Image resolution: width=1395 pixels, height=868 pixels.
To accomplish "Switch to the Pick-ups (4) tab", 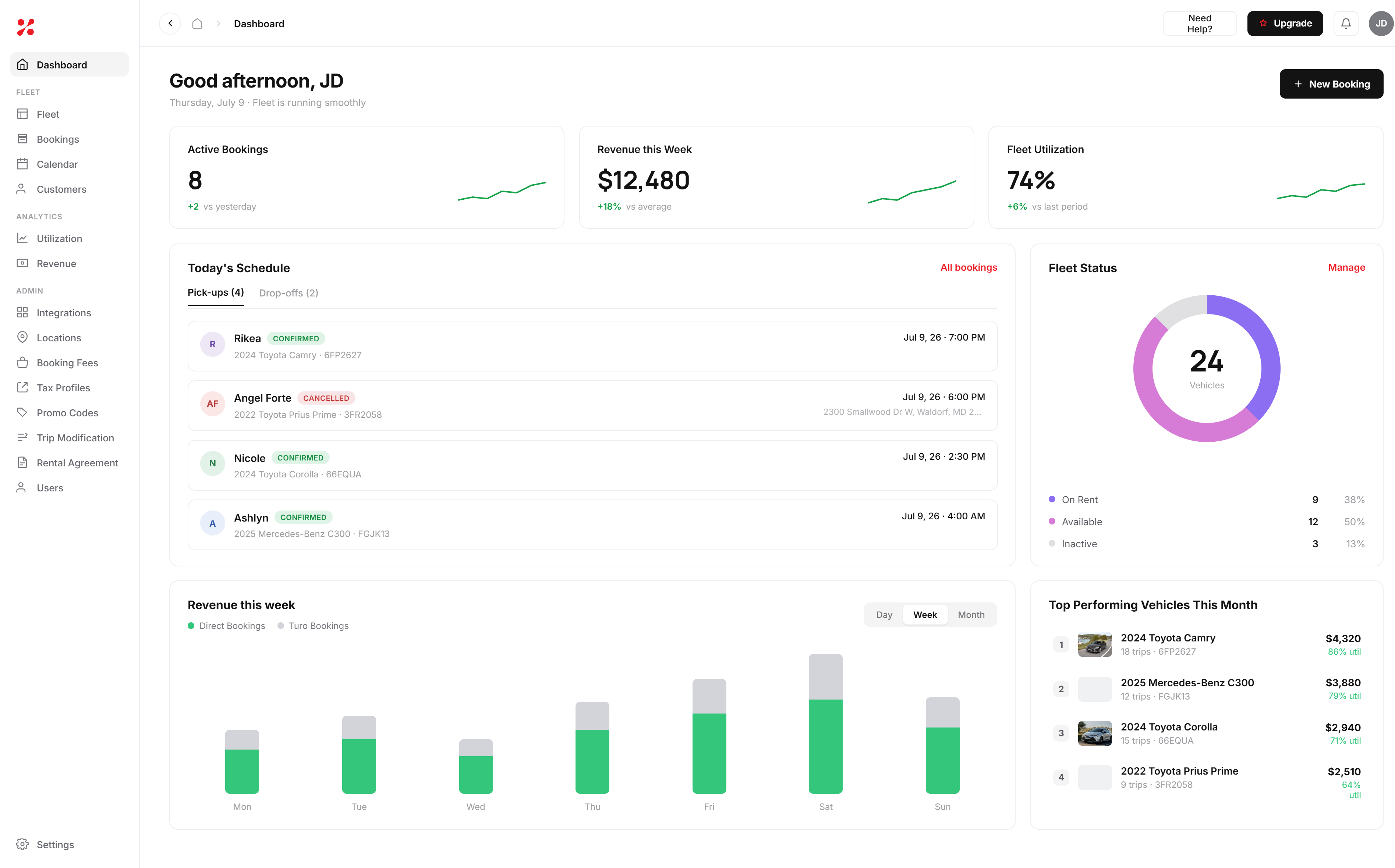I will click(x=216, y=293).
